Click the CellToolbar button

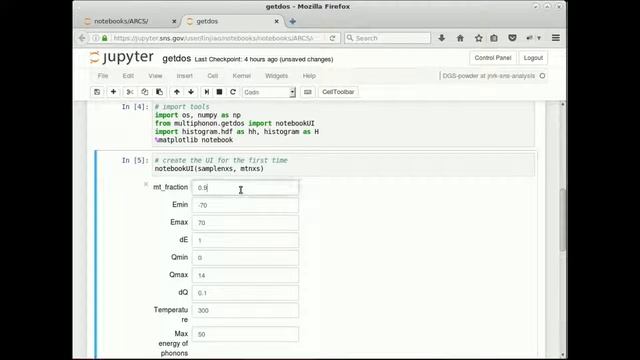coord(338,92)
